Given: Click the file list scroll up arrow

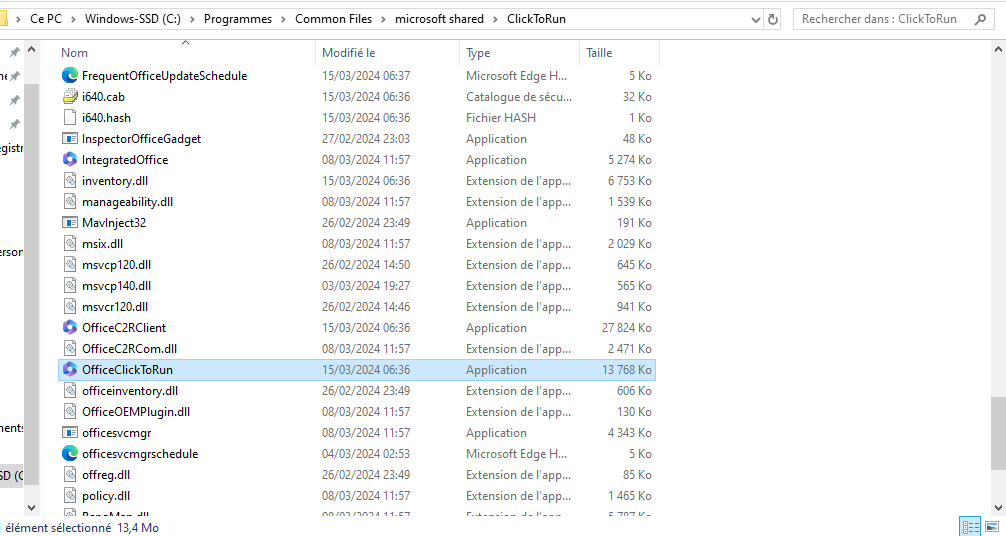Looking at the screenshot, I should point(999,50).
